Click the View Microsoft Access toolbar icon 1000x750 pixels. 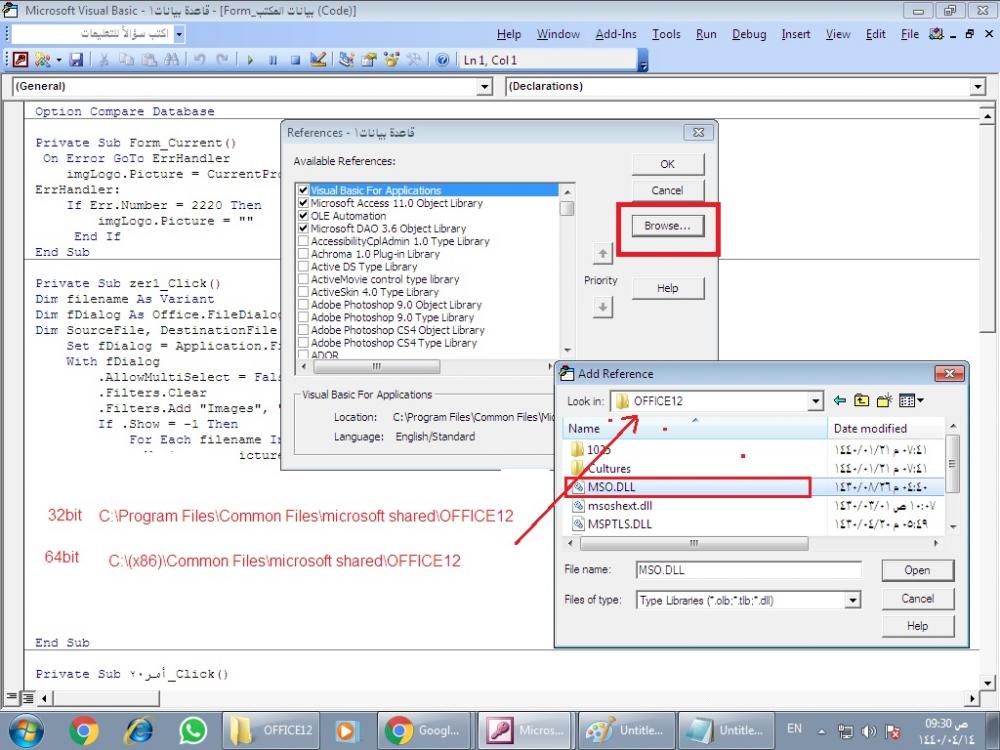pos(20,60)
